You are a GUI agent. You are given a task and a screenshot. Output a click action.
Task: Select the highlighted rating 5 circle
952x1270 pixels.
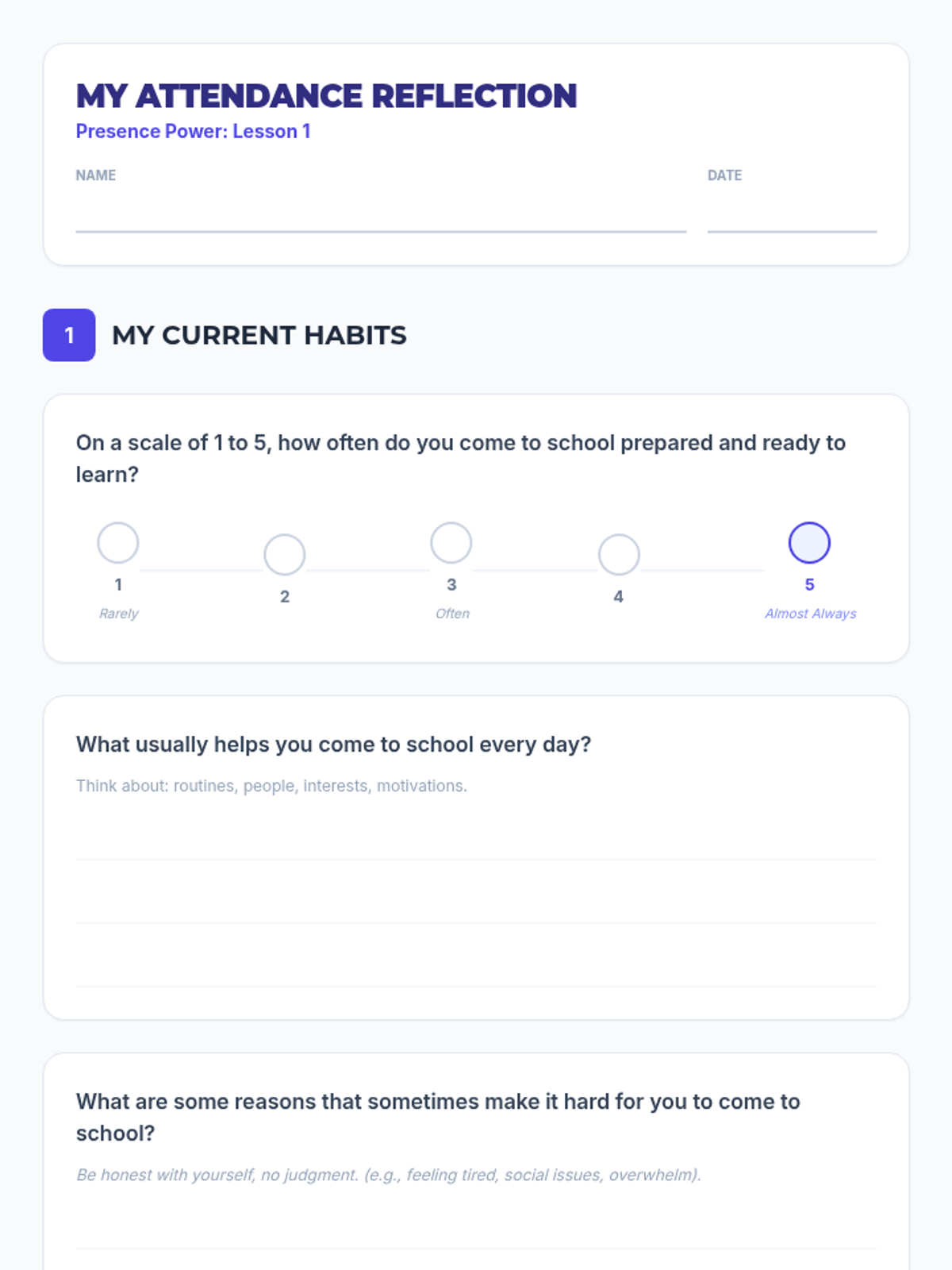point(809,543)
